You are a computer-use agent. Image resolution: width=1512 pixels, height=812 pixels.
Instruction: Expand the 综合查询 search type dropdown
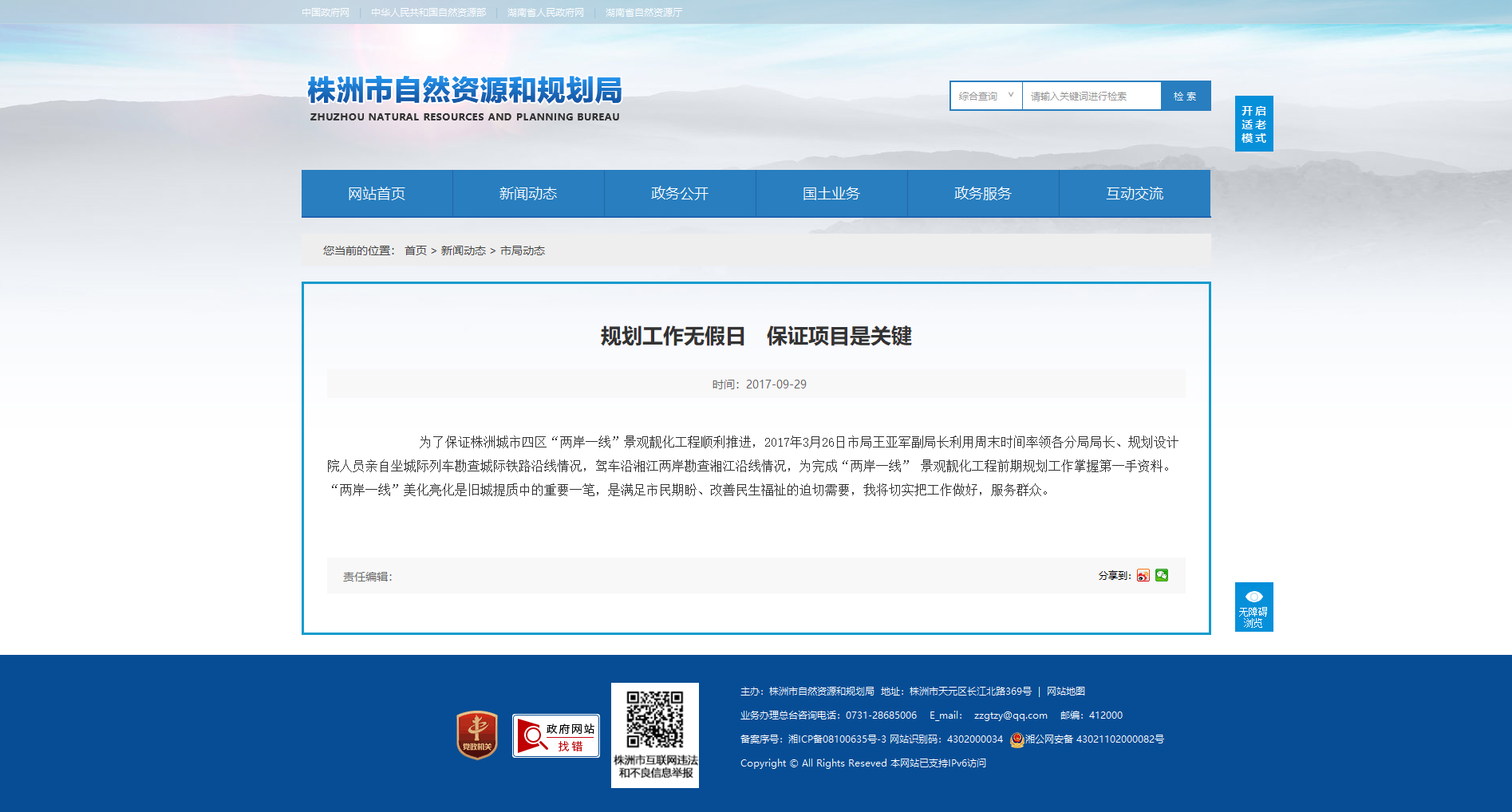[x=986, y=96]
